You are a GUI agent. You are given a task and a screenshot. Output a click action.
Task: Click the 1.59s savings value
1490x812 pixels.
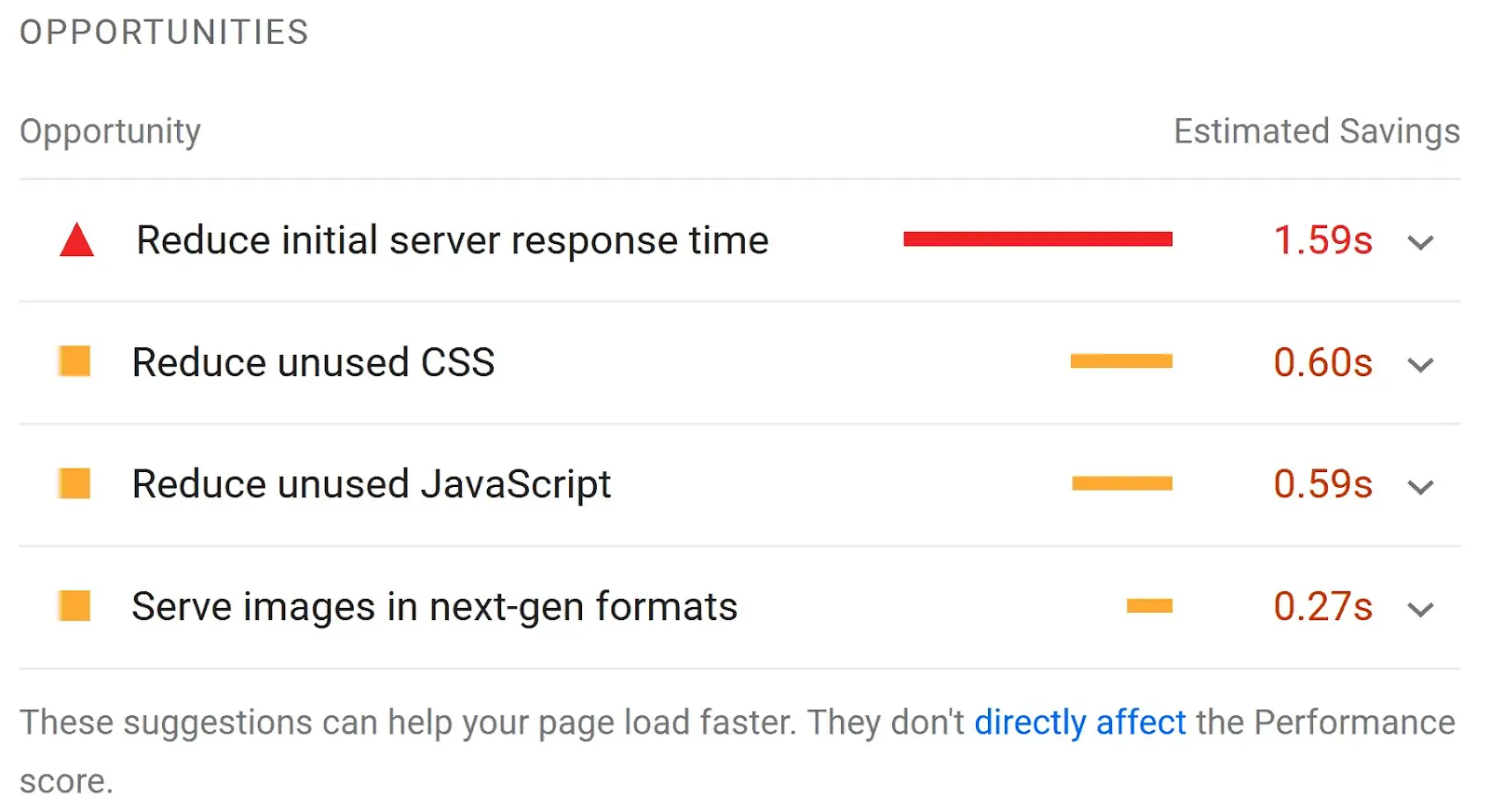click(1323, 241)
